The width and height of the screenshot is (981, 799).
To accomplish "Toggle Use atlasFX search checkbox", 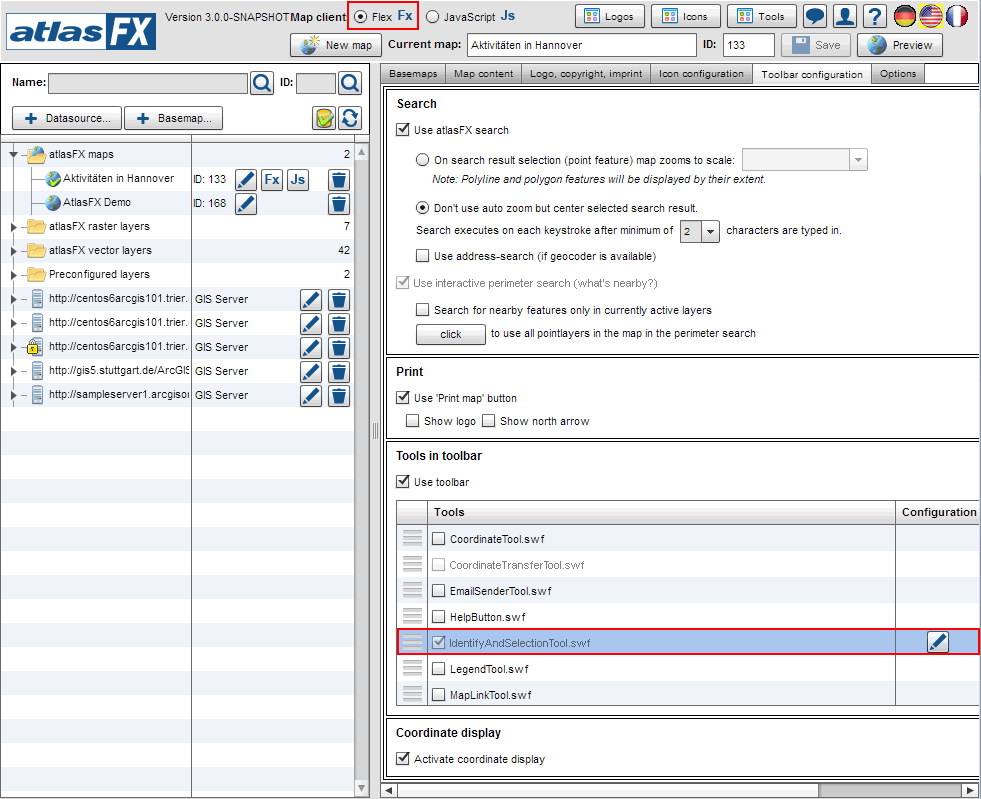I will [x=403, y=130].
